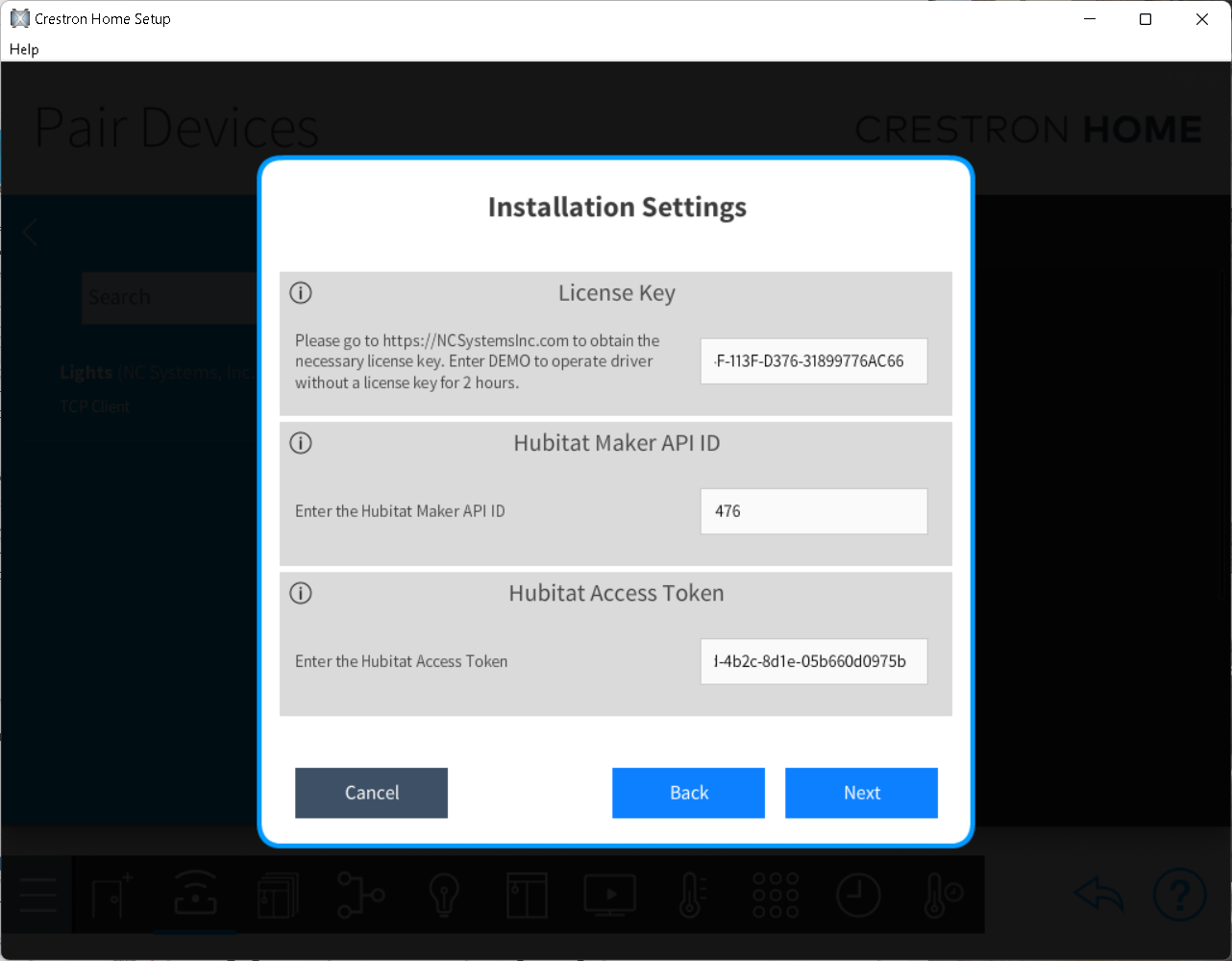This screenshot has width=1232, height=961.
Task: Open the hamburger menu in bottom toolbar
Action: pos(38,895)
